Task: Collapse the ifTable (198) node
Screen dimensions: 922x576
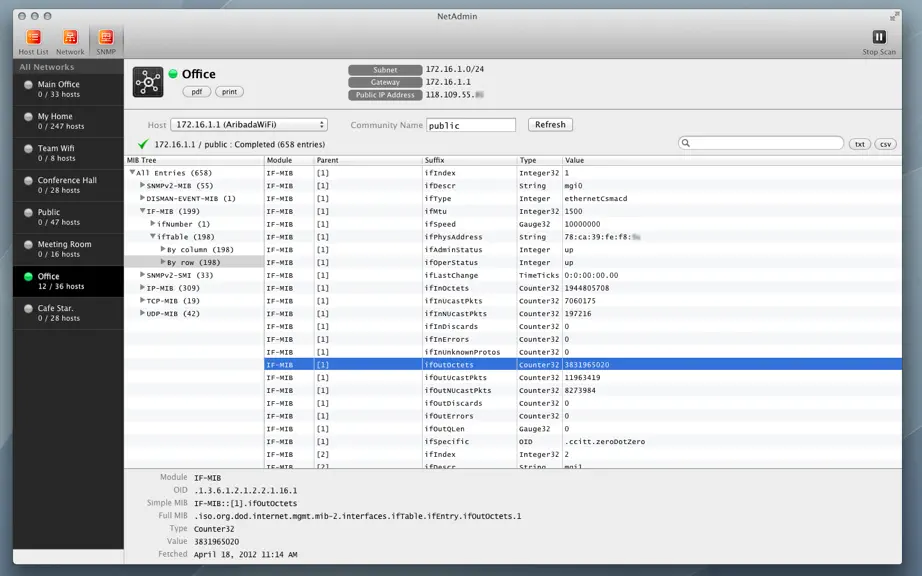Action: [153, 236]
